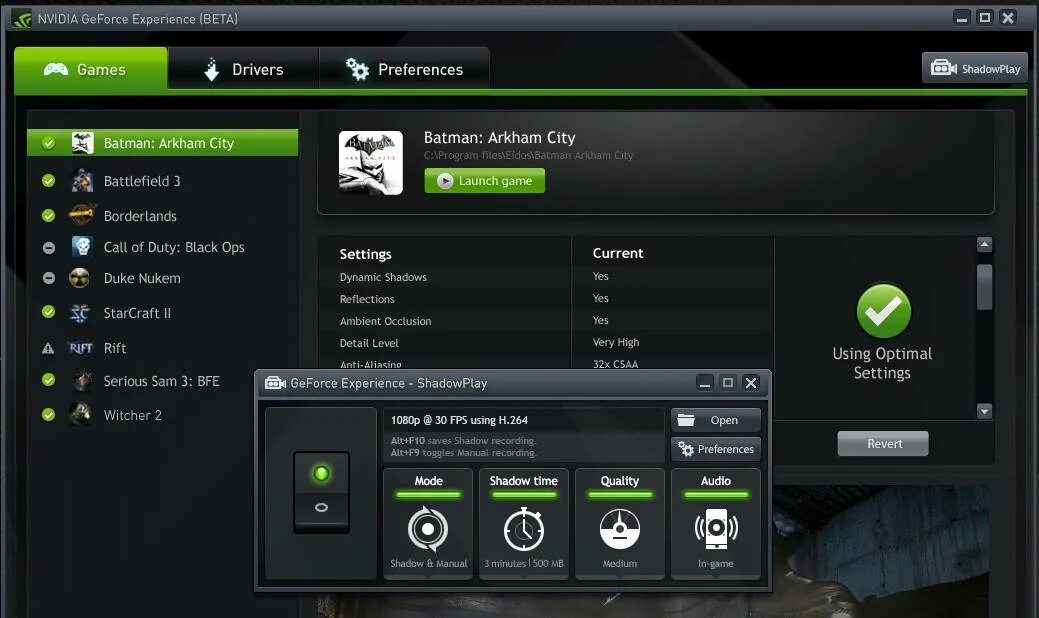Click the Detail Level setting row

[547, 342]
